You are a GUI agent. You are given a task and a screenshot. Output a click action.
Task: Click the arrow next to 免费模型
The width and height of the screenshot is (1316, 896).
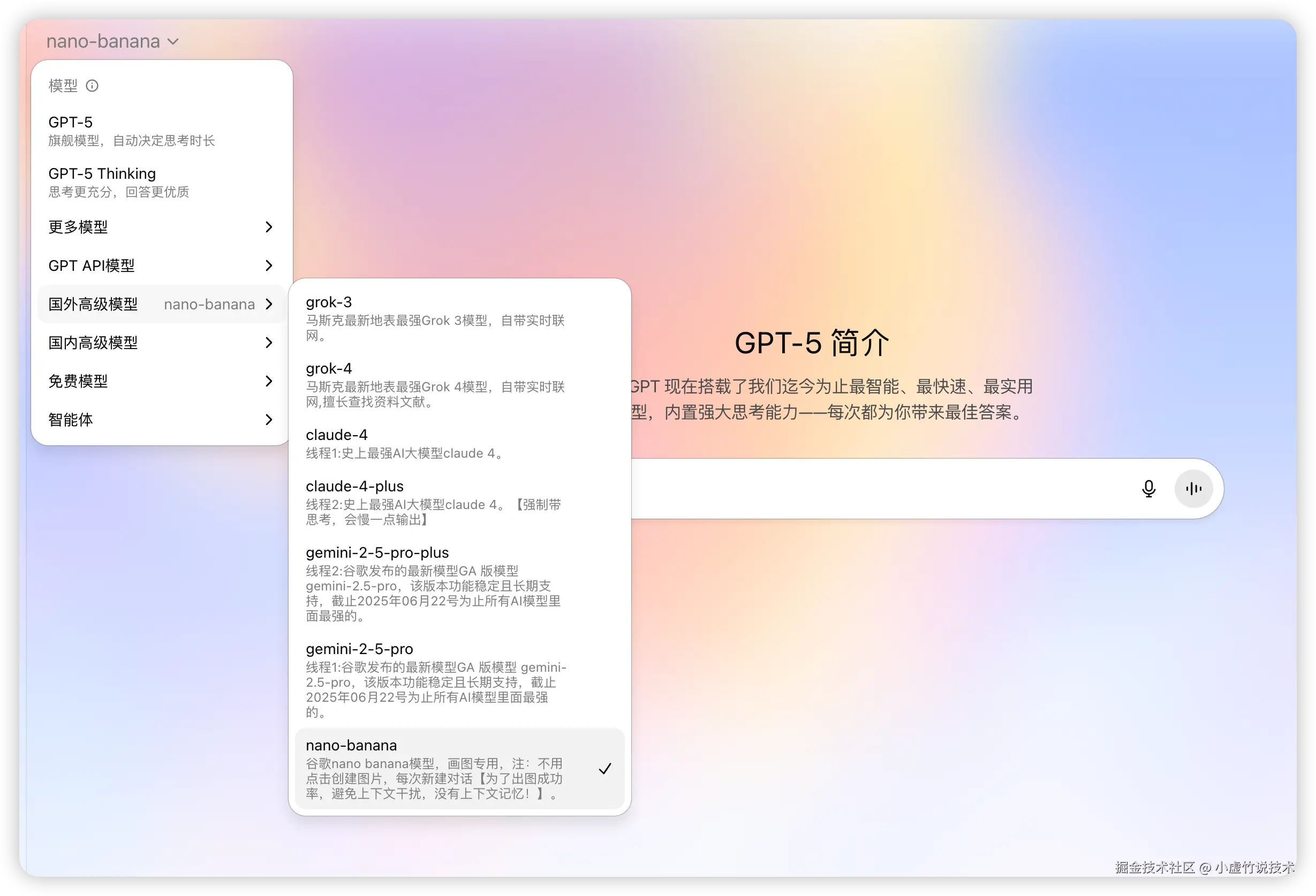point(269,381)
